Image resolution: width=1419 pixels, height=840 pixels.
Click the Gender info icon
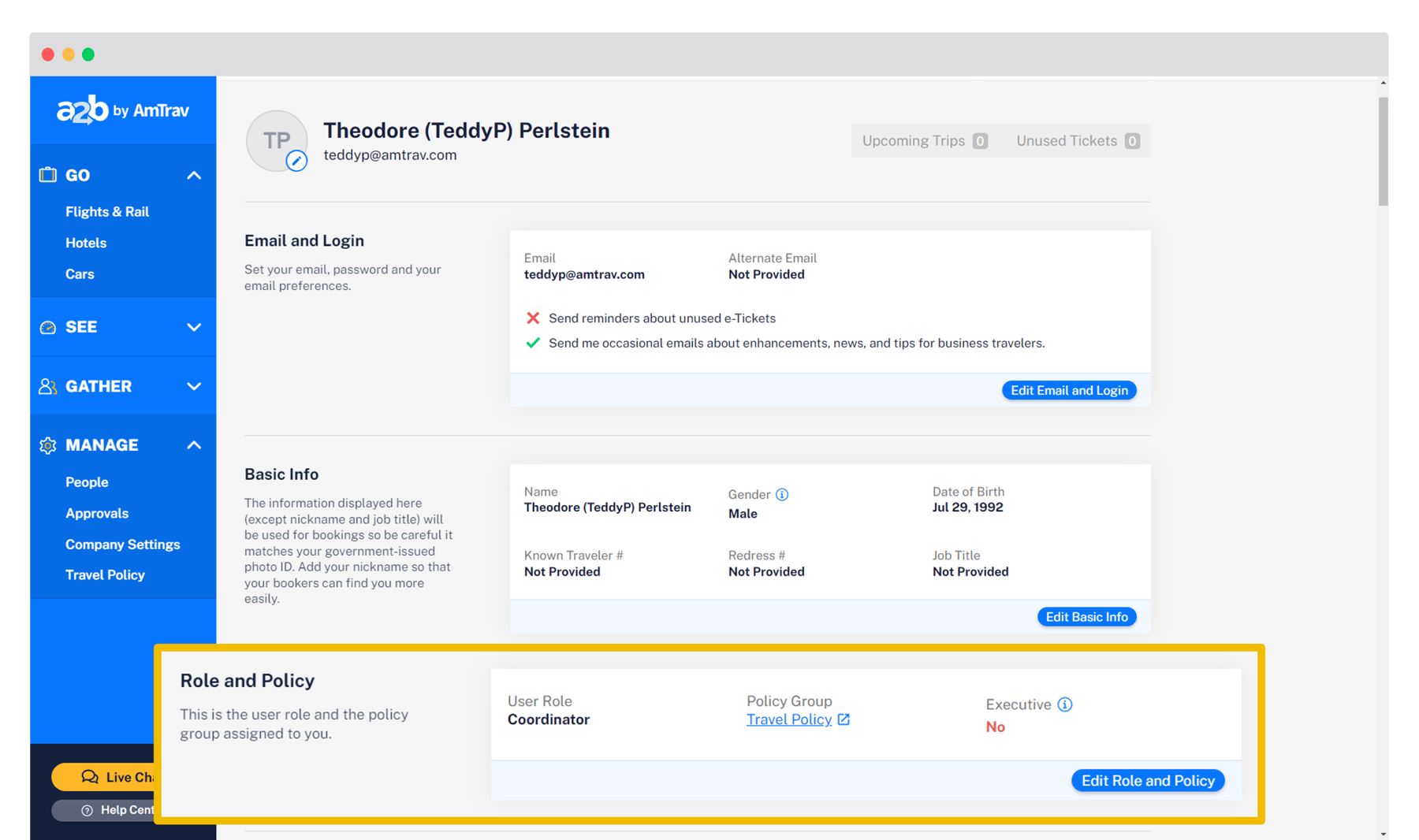click(782, 494)
